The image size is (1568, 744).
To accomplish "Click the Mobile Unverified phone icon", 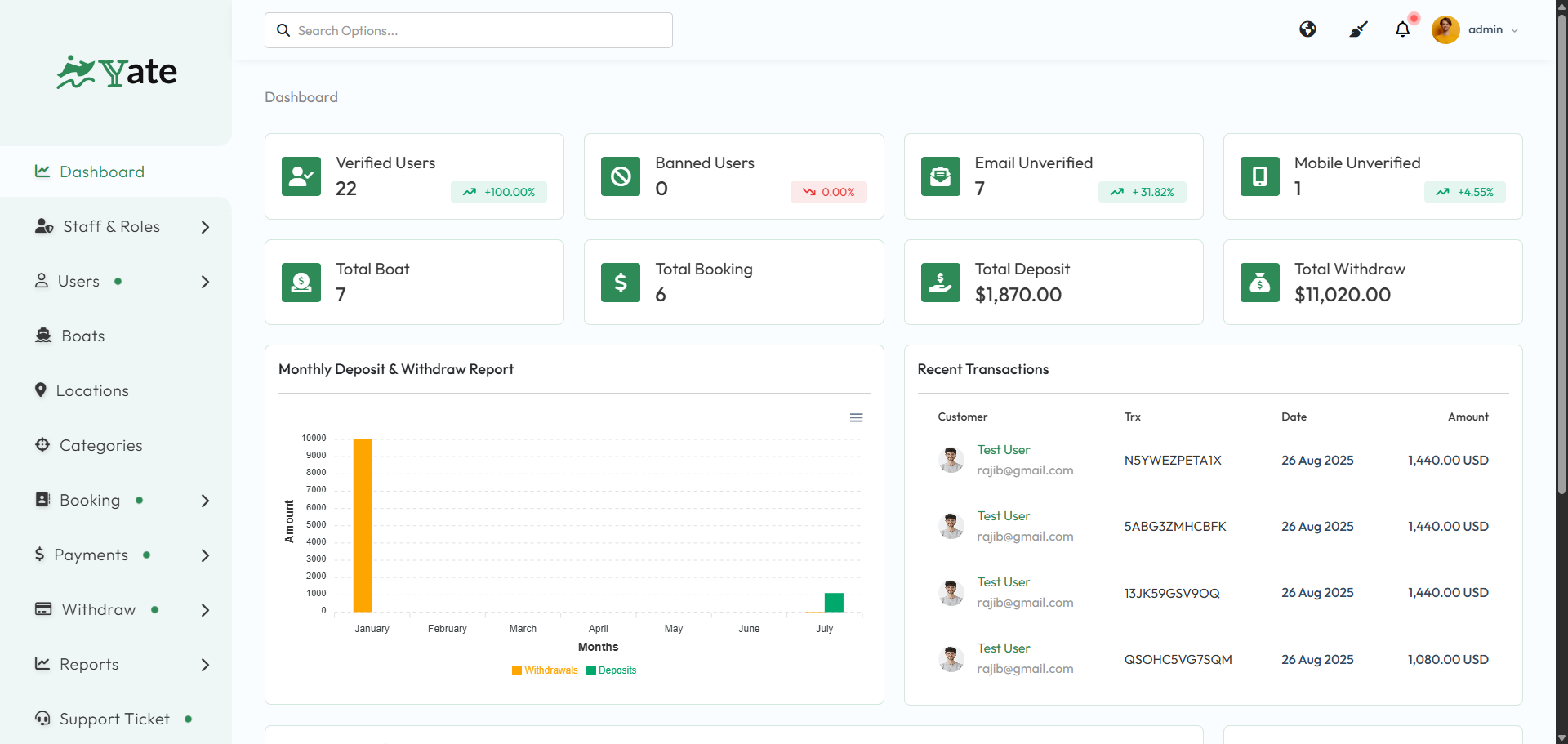I will [1259, 176].
